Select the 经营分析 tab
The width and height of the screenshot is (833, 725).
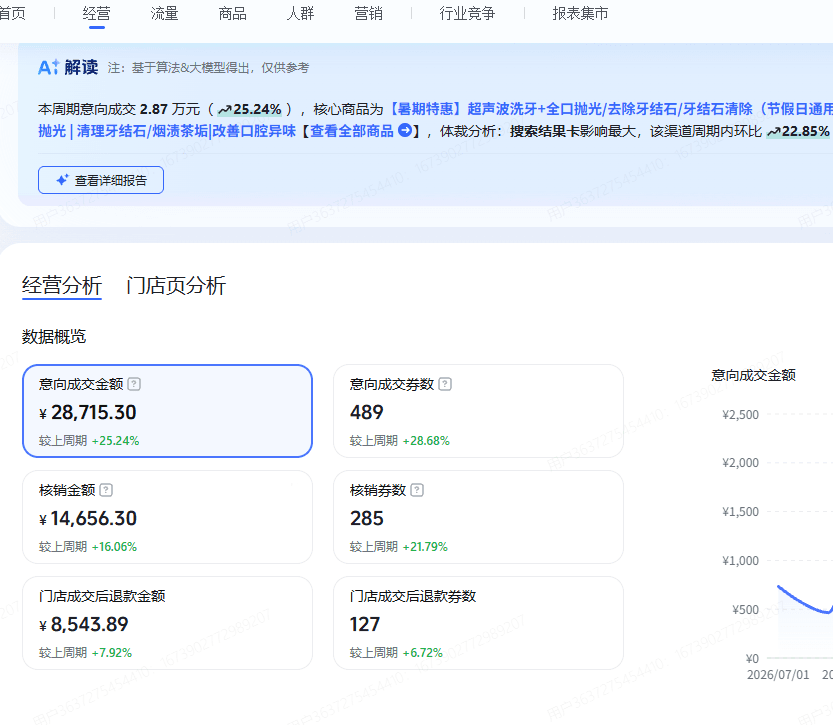pos(62,285)
